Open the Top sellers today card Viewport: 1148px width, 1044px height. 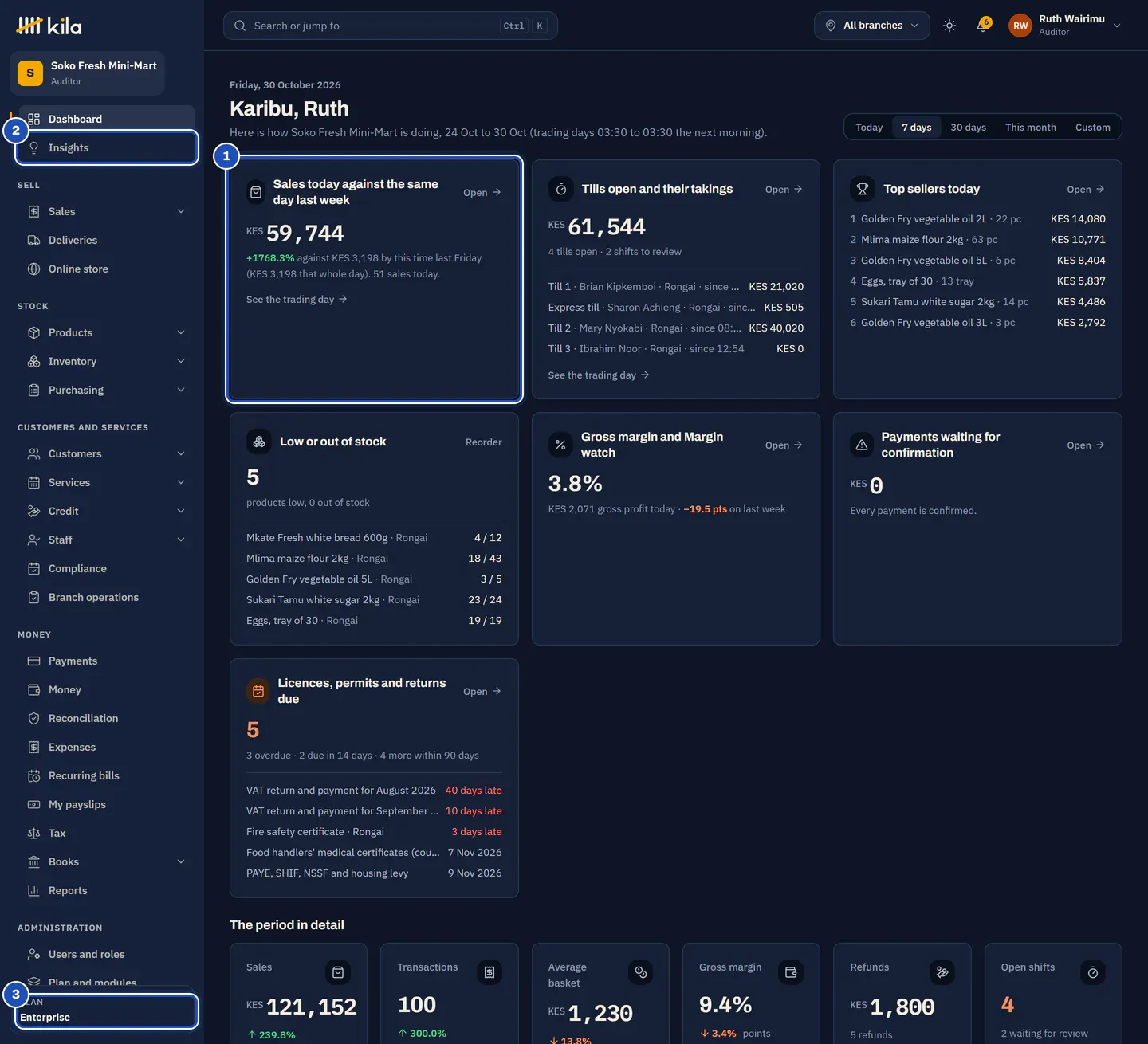[x=1086, y=189]
